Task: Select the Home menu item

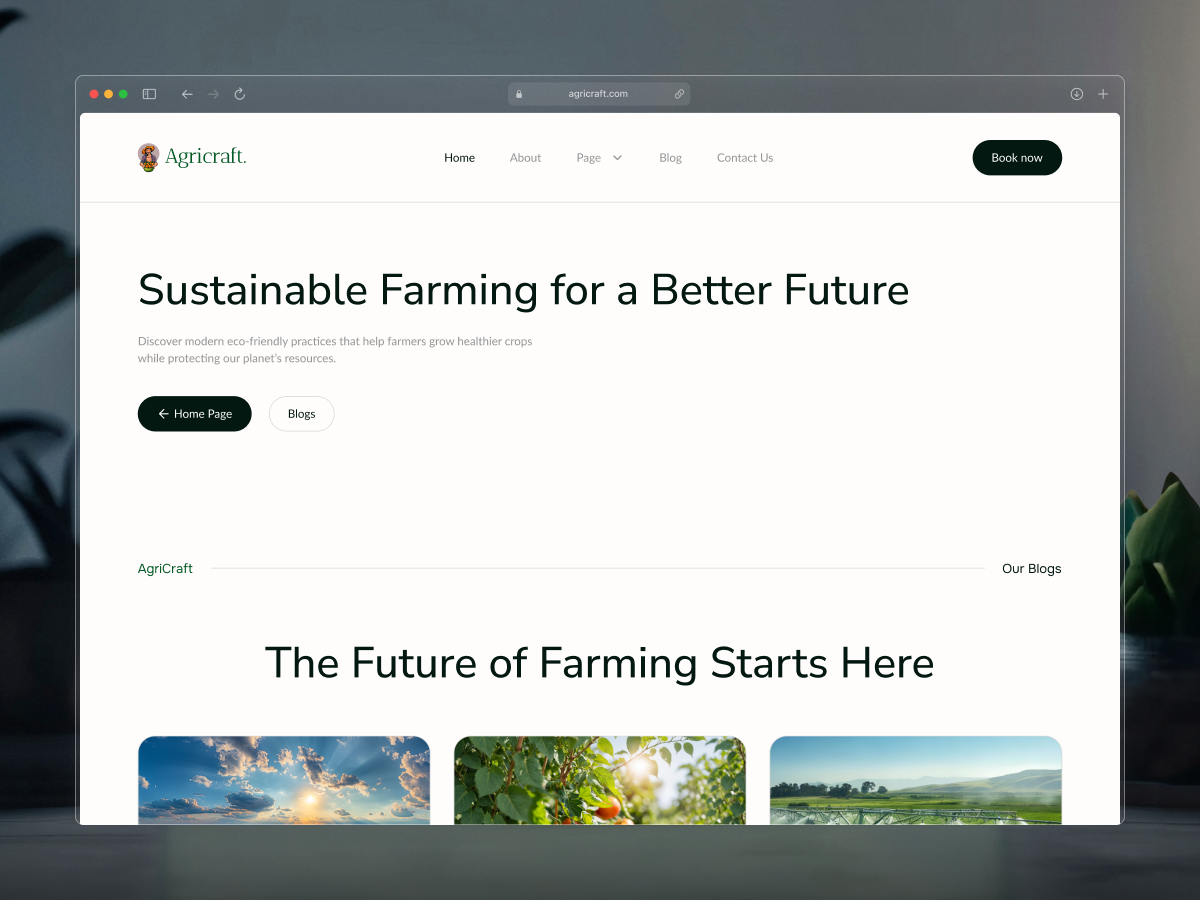Action: tap(459, 157)
